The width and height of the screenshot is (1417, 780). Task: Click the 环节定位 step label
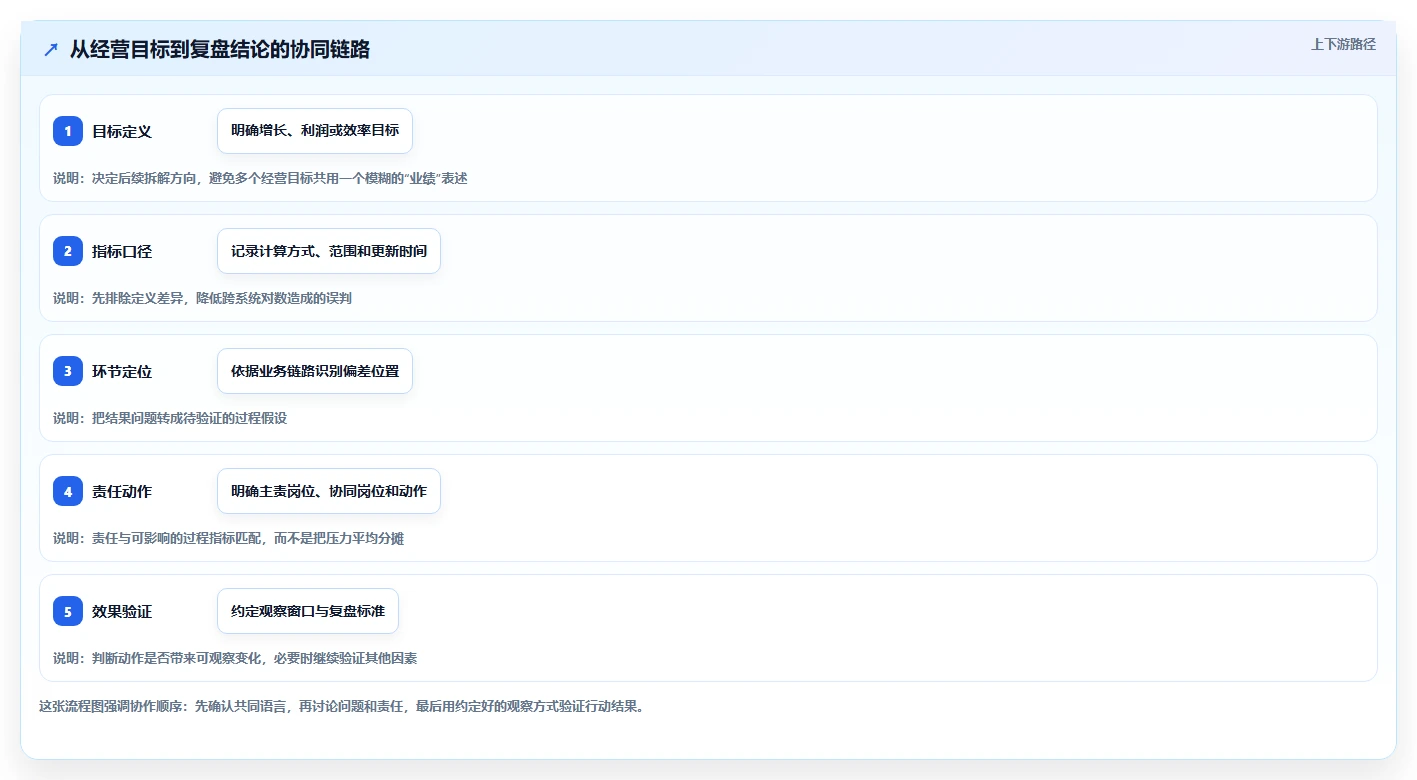point(122,371)
